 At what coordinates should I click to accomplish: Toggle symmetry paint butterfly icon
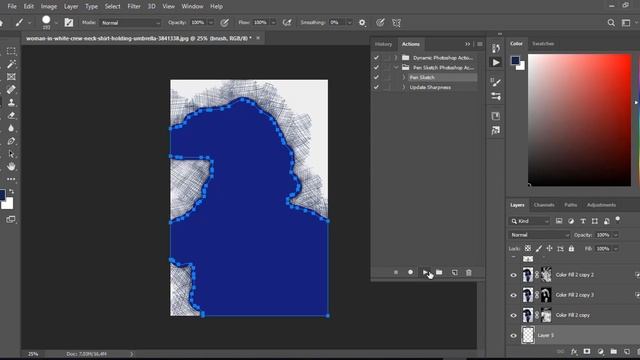click(396, 23)
